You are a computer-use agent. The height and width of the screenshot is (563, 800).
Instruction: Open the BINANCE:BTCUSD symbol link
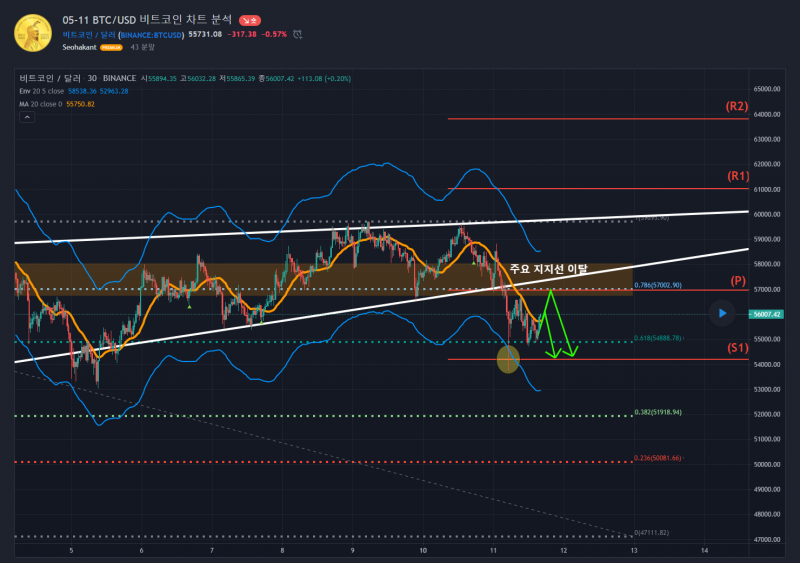150,34
